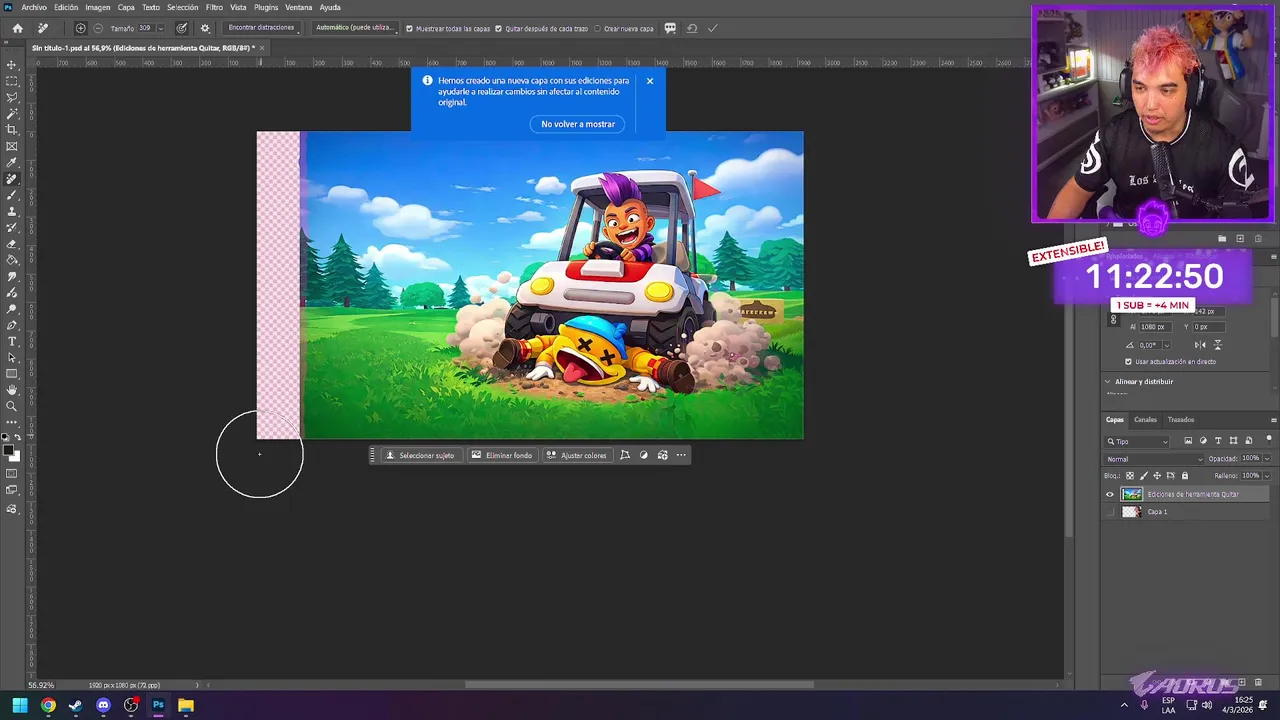
Task: Toggle pressure for size icon in options
Action: tap(182, 28)
